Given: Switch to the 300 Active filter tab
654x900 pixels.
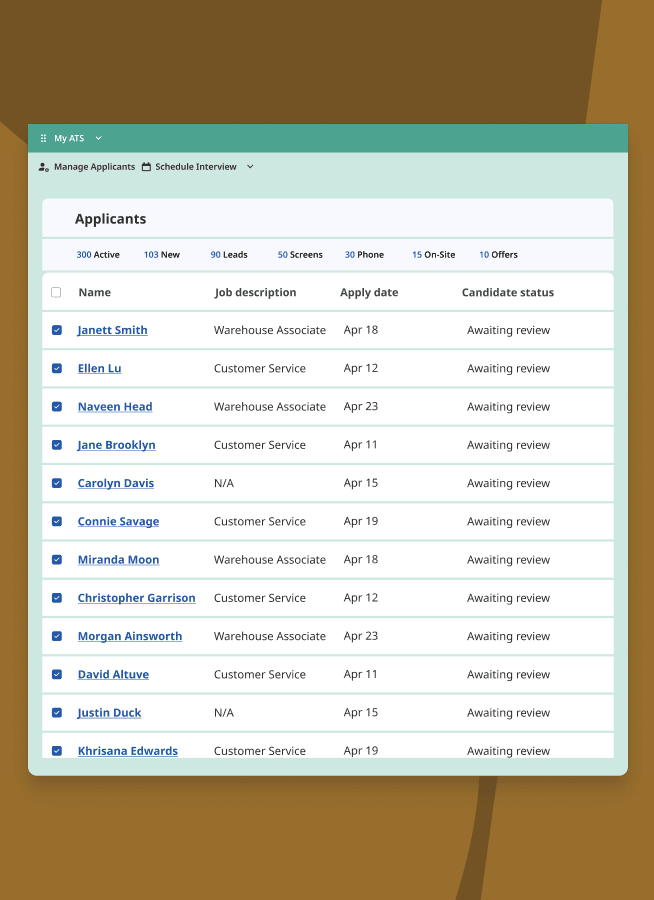Looking at the screenshot, I should point(98,255).
